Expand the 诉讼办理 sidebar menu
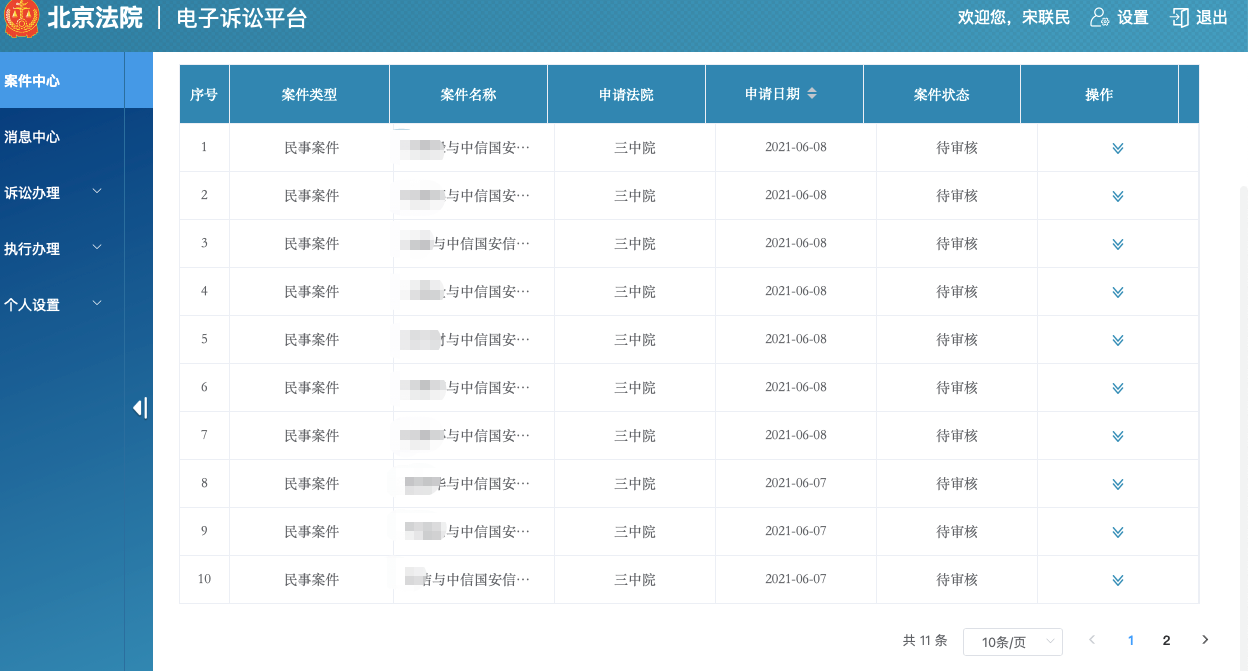This screenshot has width=1248, height=671. pos(62,192)
